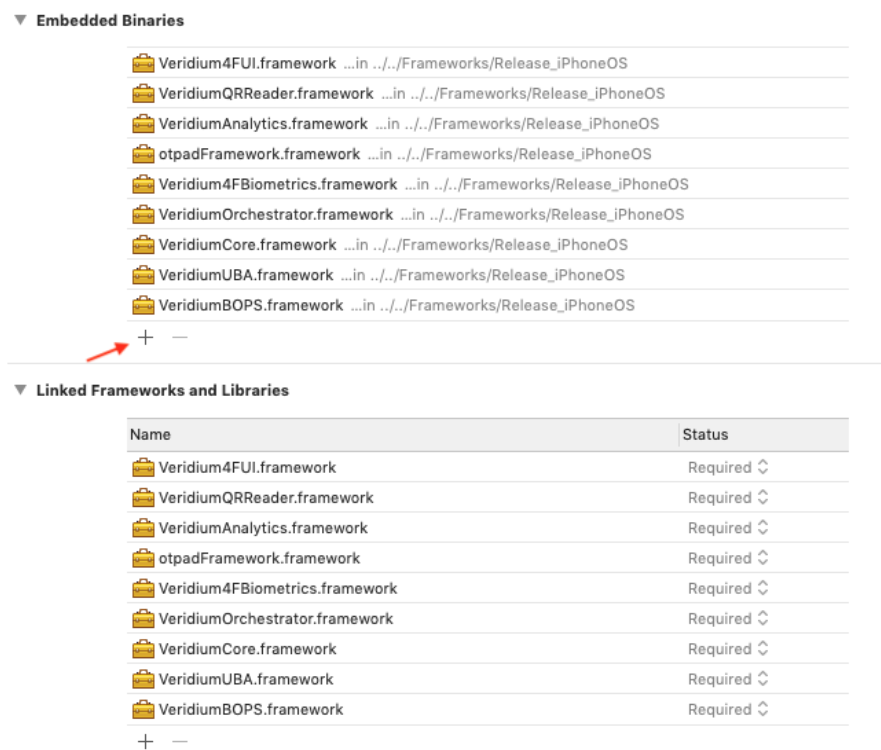
Task: Select linked VeridiumCore.framework name in table
Action: pyautogui.click(x=247, y=649)
